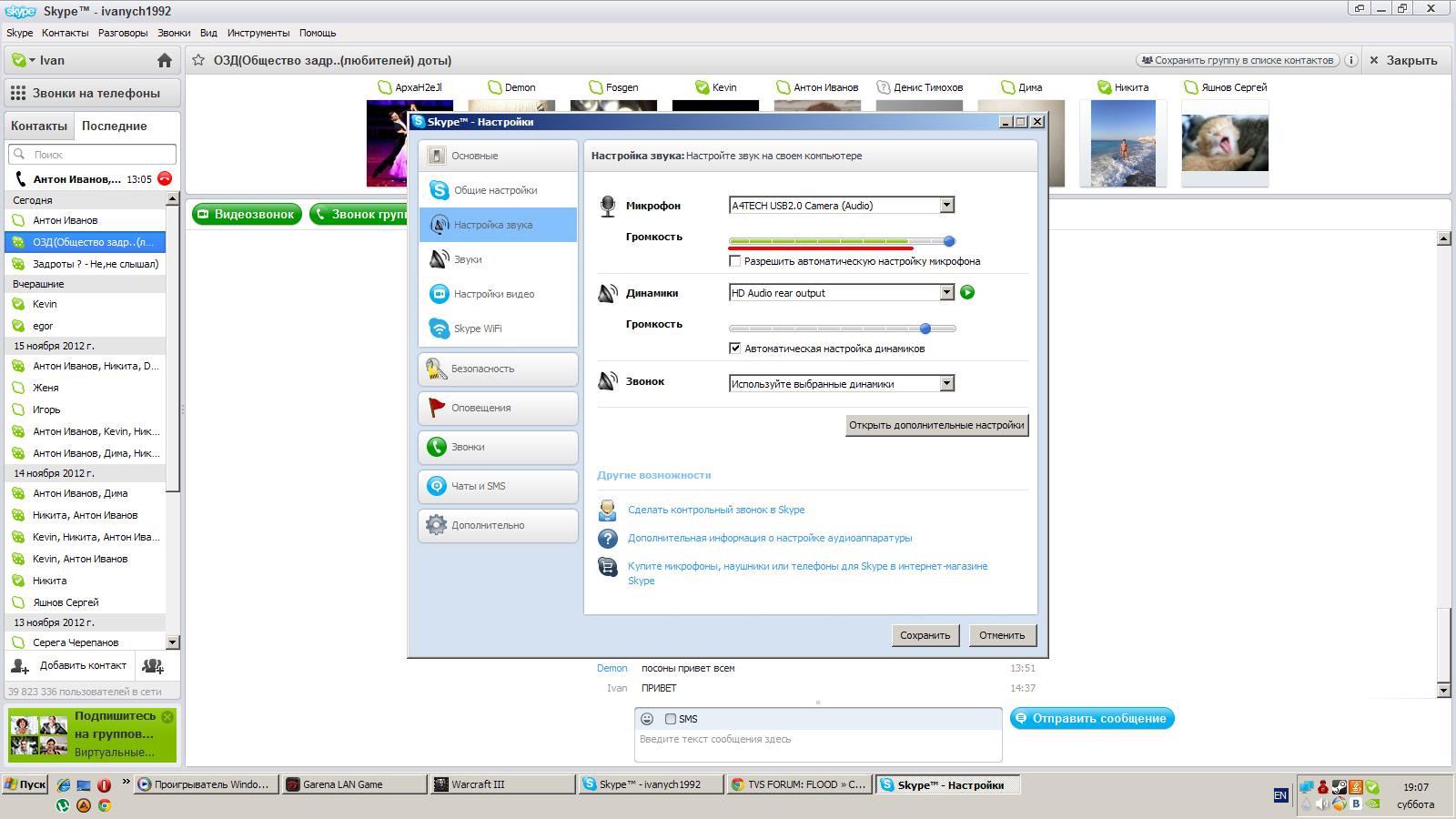Image resolution: width=1456 pixels, height=819 pixels.
Task: Open the speakers device dropdown
Action: coord(946,293)
